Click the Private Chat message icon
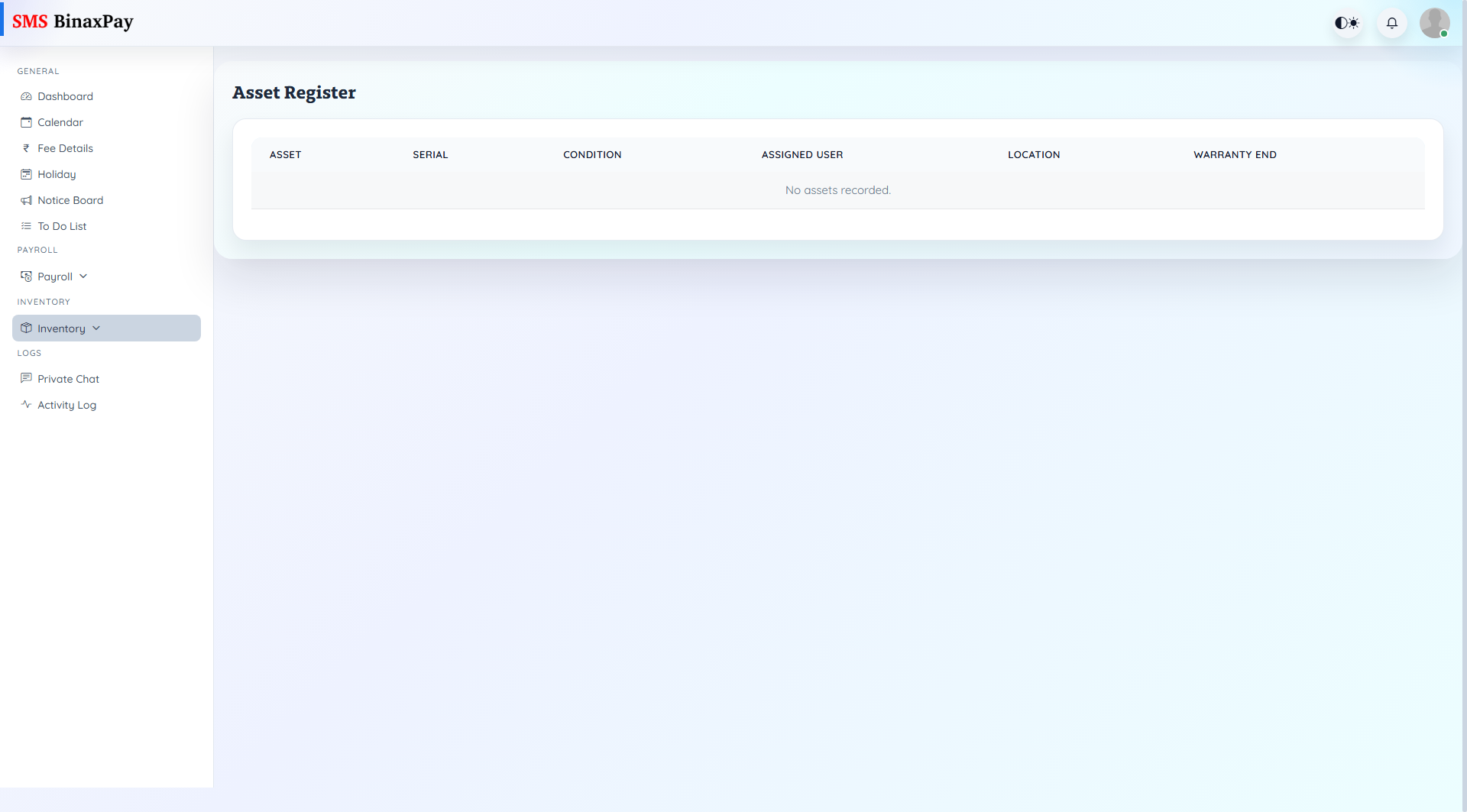 pos(26,378)
